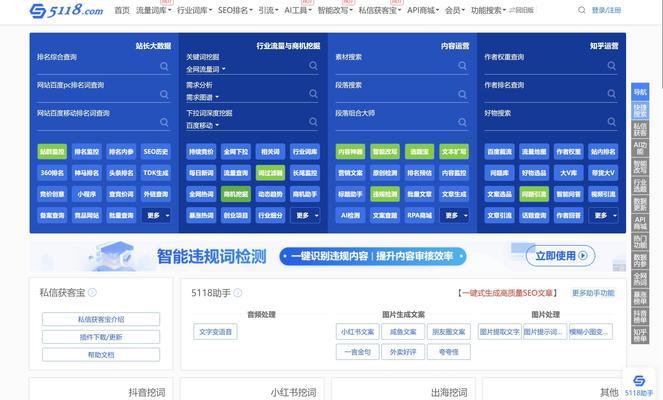Click search icon for 段落组合大师
This screenshot has height=400, width=663.
click(463, 122)
